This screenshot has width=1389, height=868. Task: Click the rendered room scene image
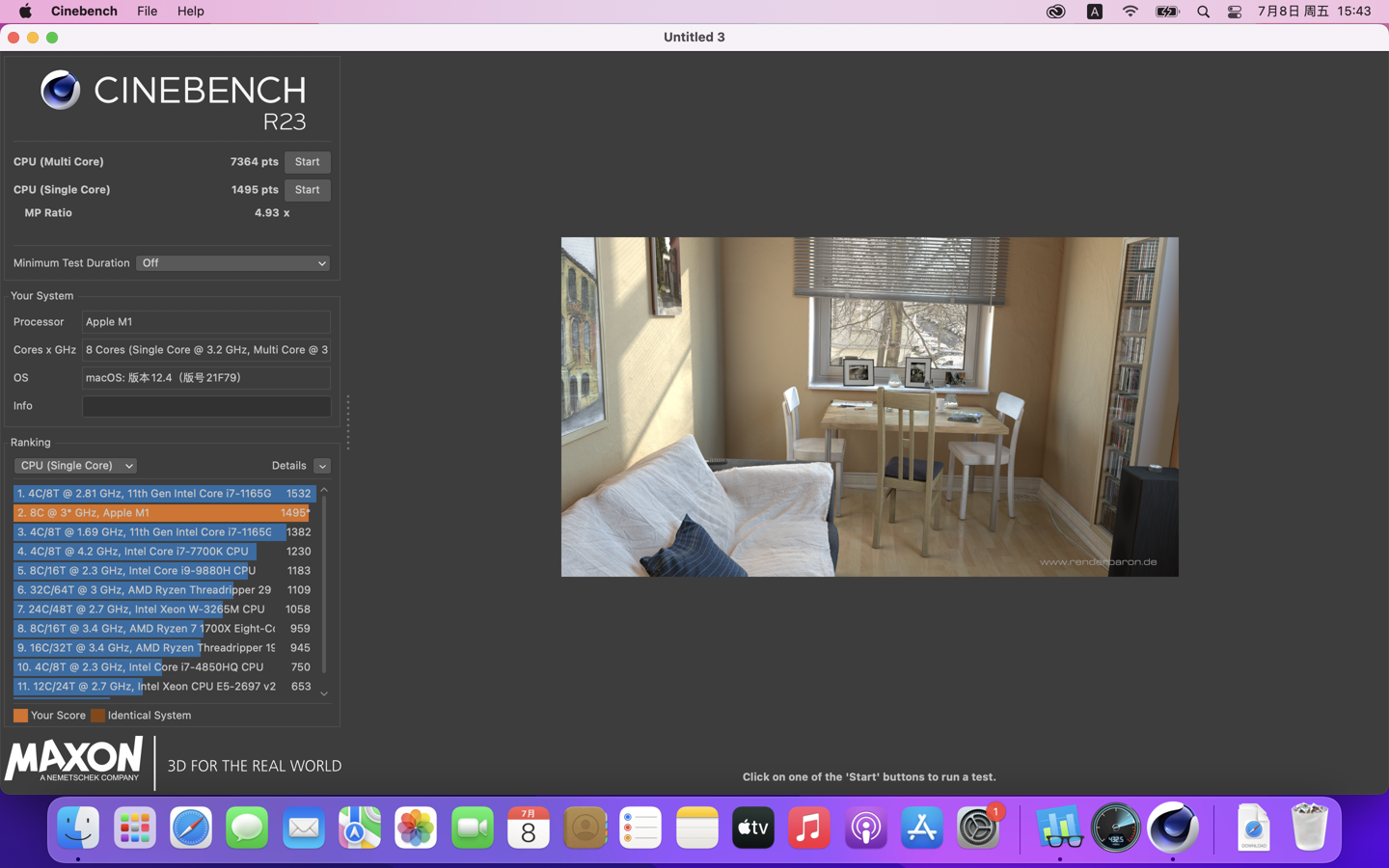click(x=869, y=407)
